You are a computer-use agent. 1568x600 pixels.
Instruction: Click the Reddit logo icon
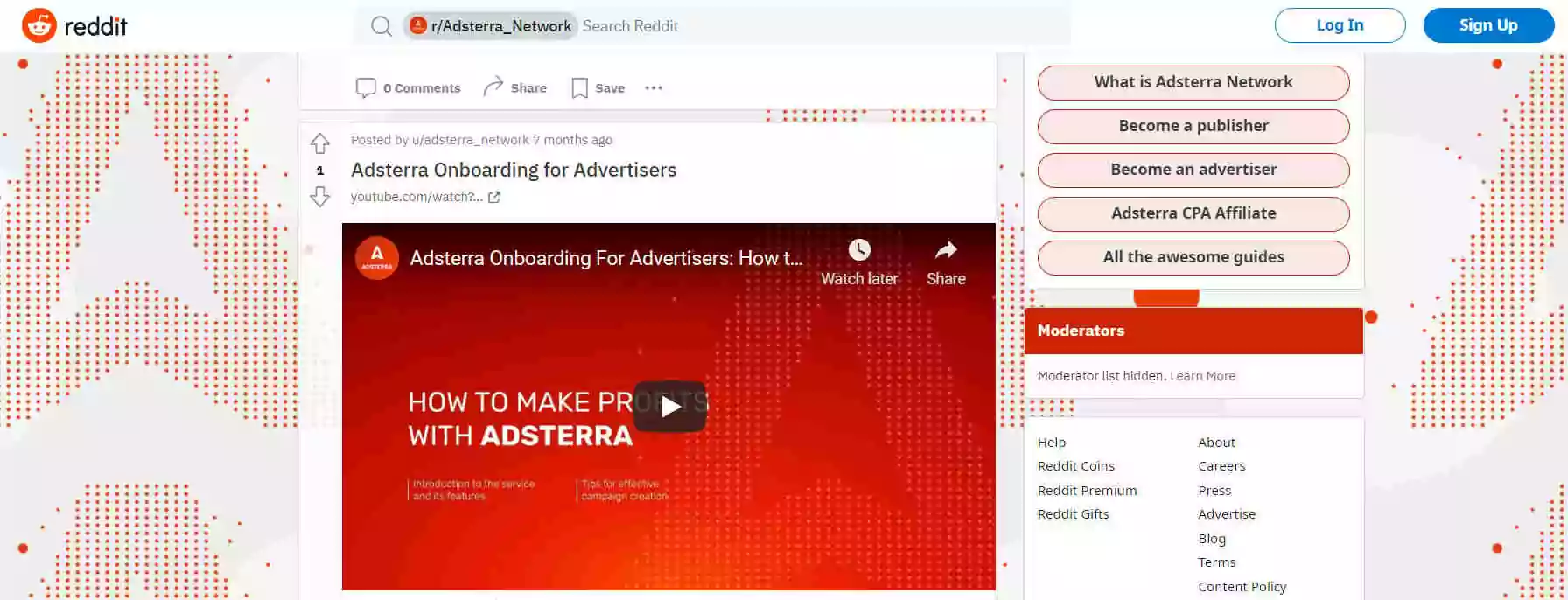(x=39, y=25)
